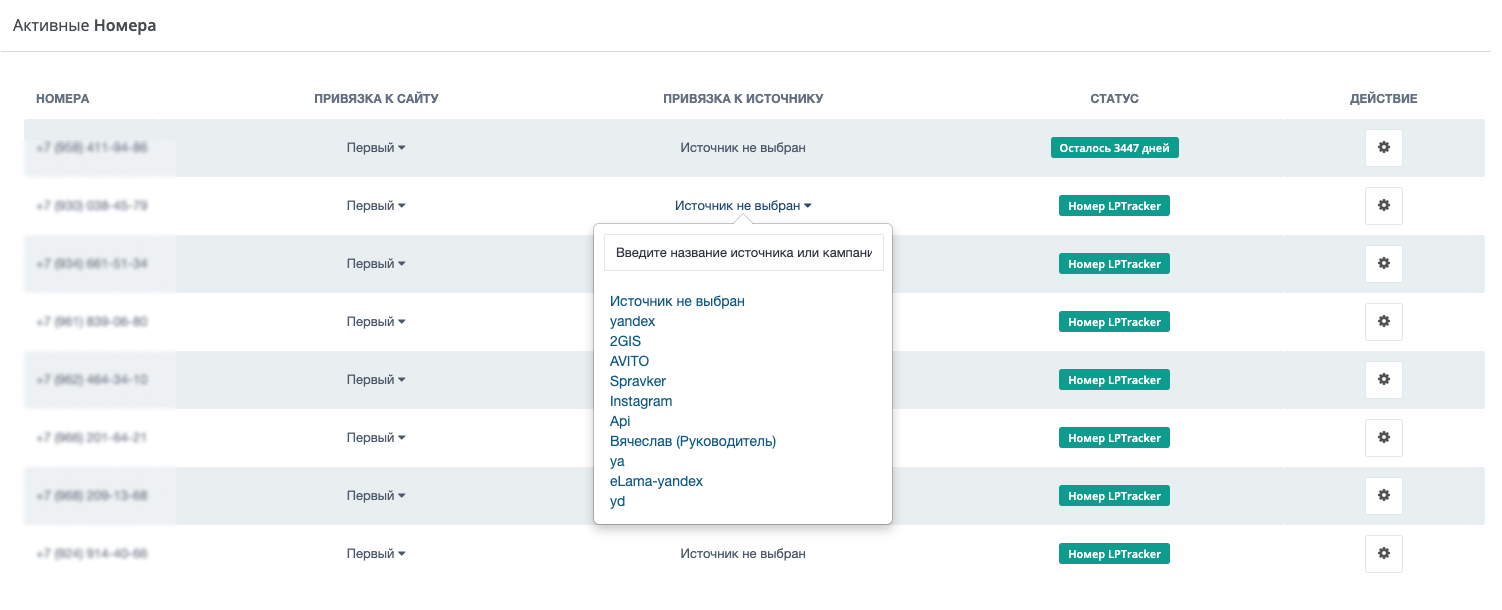Select Instagram from the source options
The height and width of the screenshot is (610, 1502).
pos(641,401)
